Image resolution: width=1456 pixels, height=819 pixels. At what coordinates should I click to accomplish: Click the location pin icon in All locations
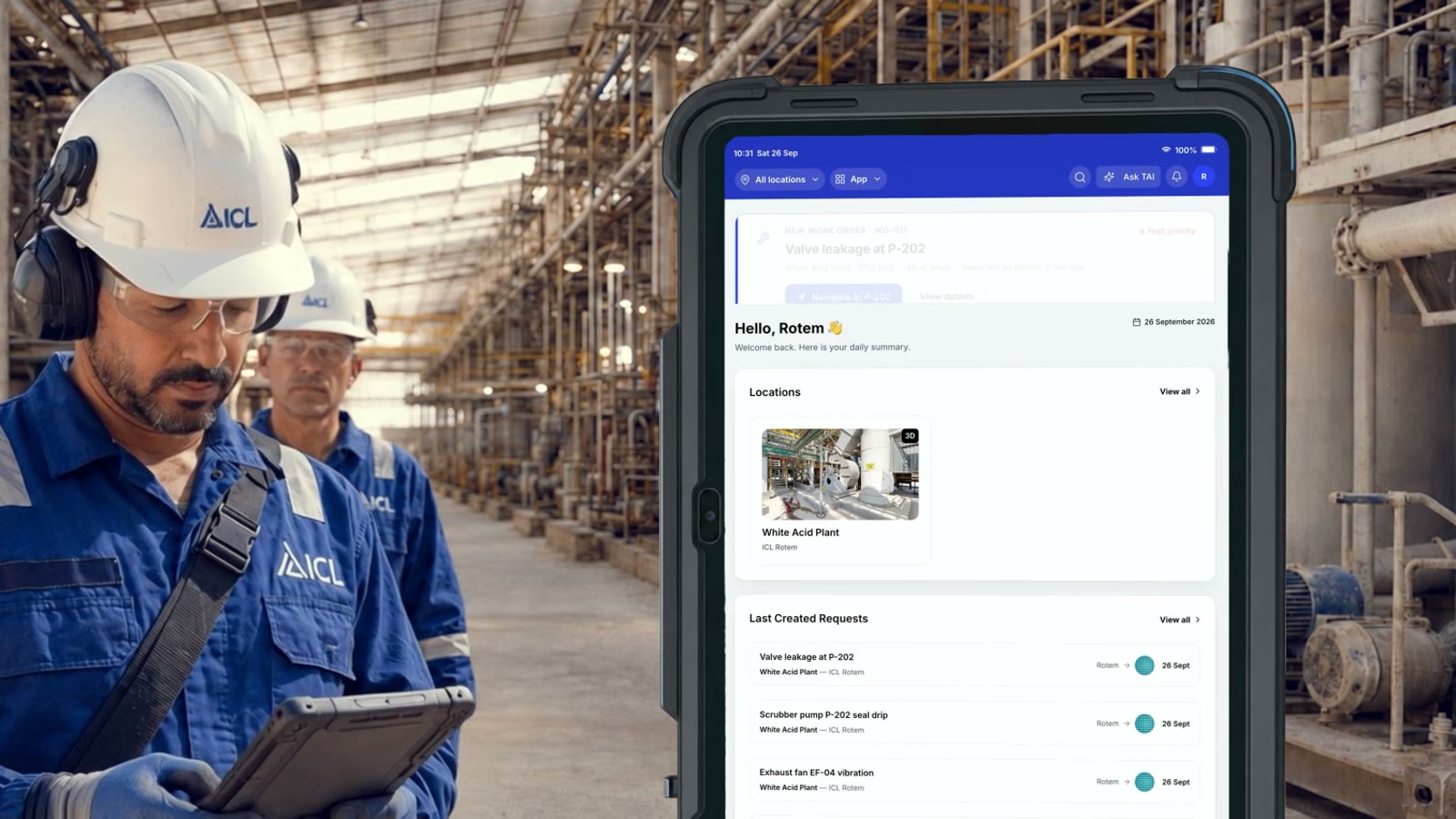click(745, 179)
